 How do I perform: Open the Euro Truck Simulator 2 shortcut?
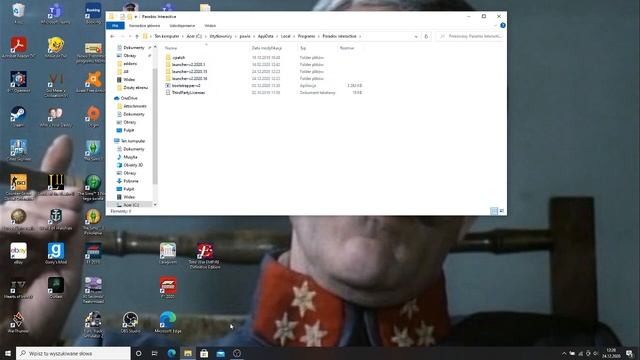[x=93, y=324]
